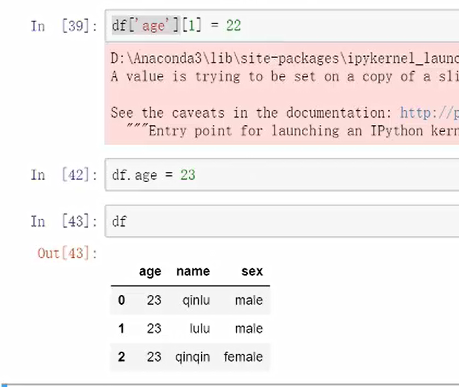
Task: Click the code cell containing df.age = 23
Action: pyautogui.click(x=282, y=175)
